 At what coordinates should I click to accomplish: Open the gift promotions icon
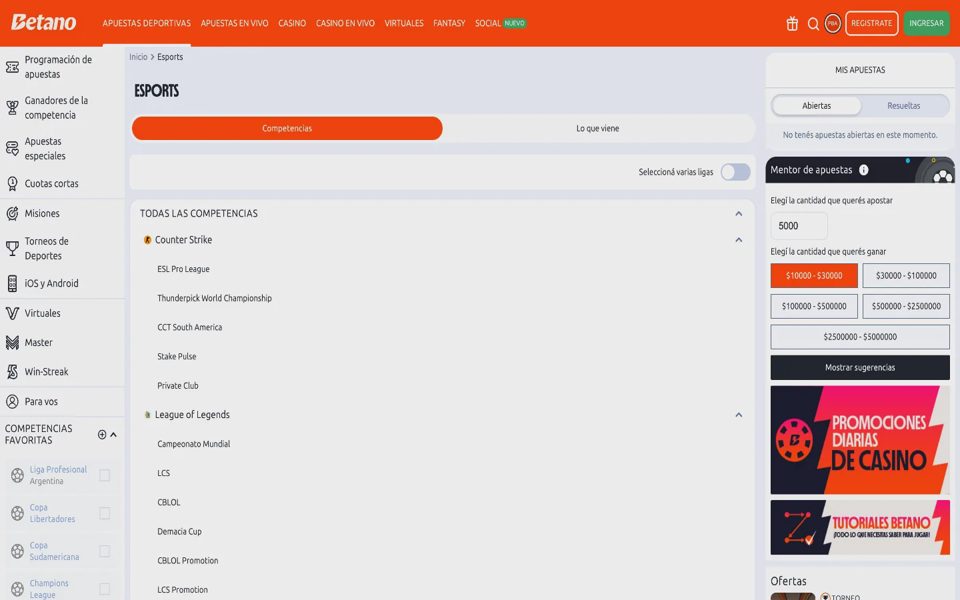pyautogui.click(x=792, y=23)
